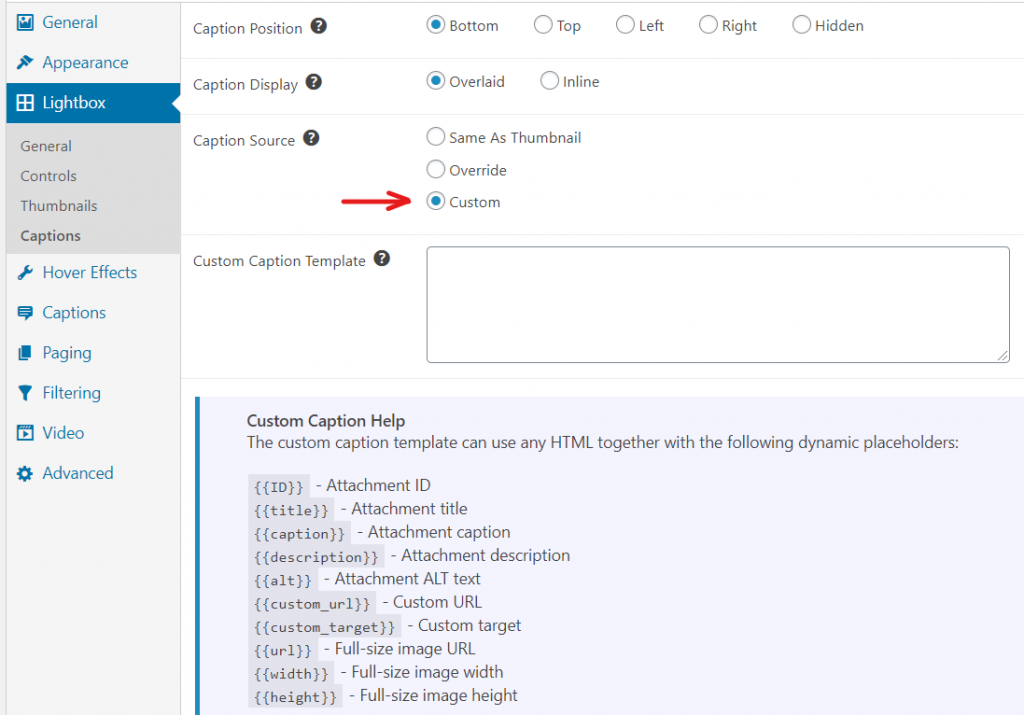
Task: Set caption source to Override
Action: pos(435,169)
